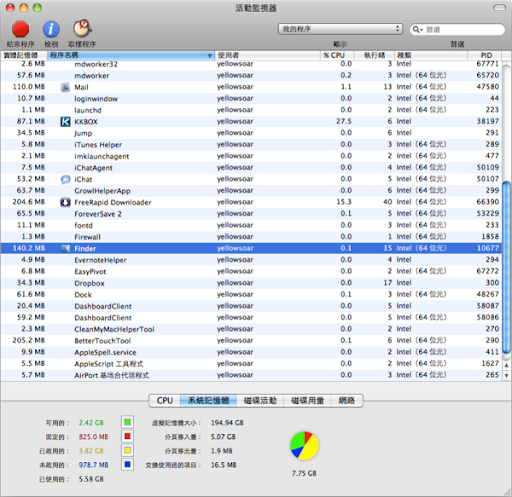Select the FreeRapid Downloader icon
This screenshot has width=512, height=497.
point(65,202)
